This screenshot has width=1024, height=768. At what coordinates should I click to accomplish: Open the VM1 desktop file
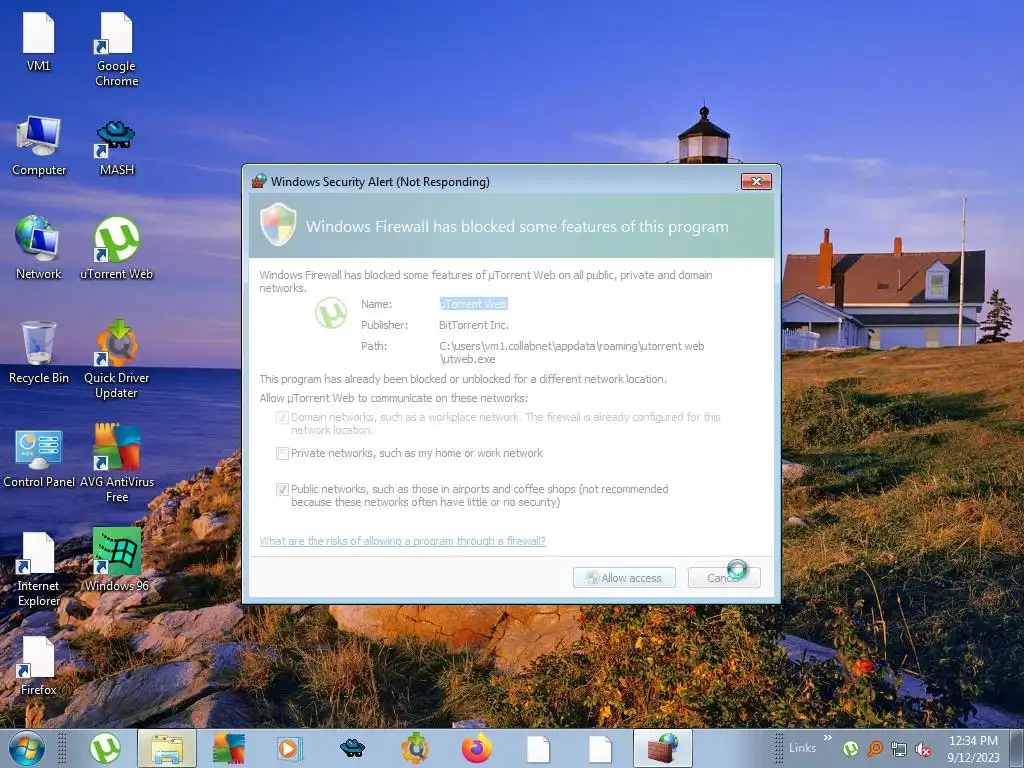[39, 40]
